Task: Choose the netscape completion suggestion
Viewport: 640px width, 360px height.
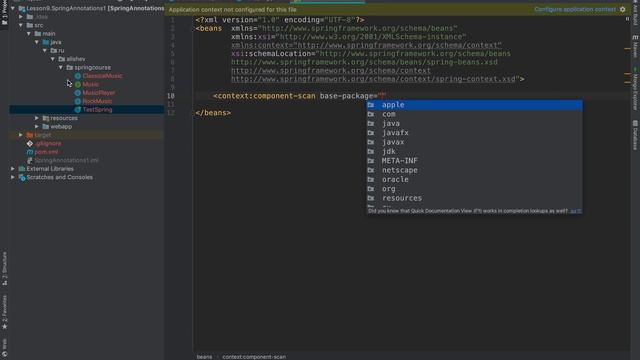Action: pos(474,170)
